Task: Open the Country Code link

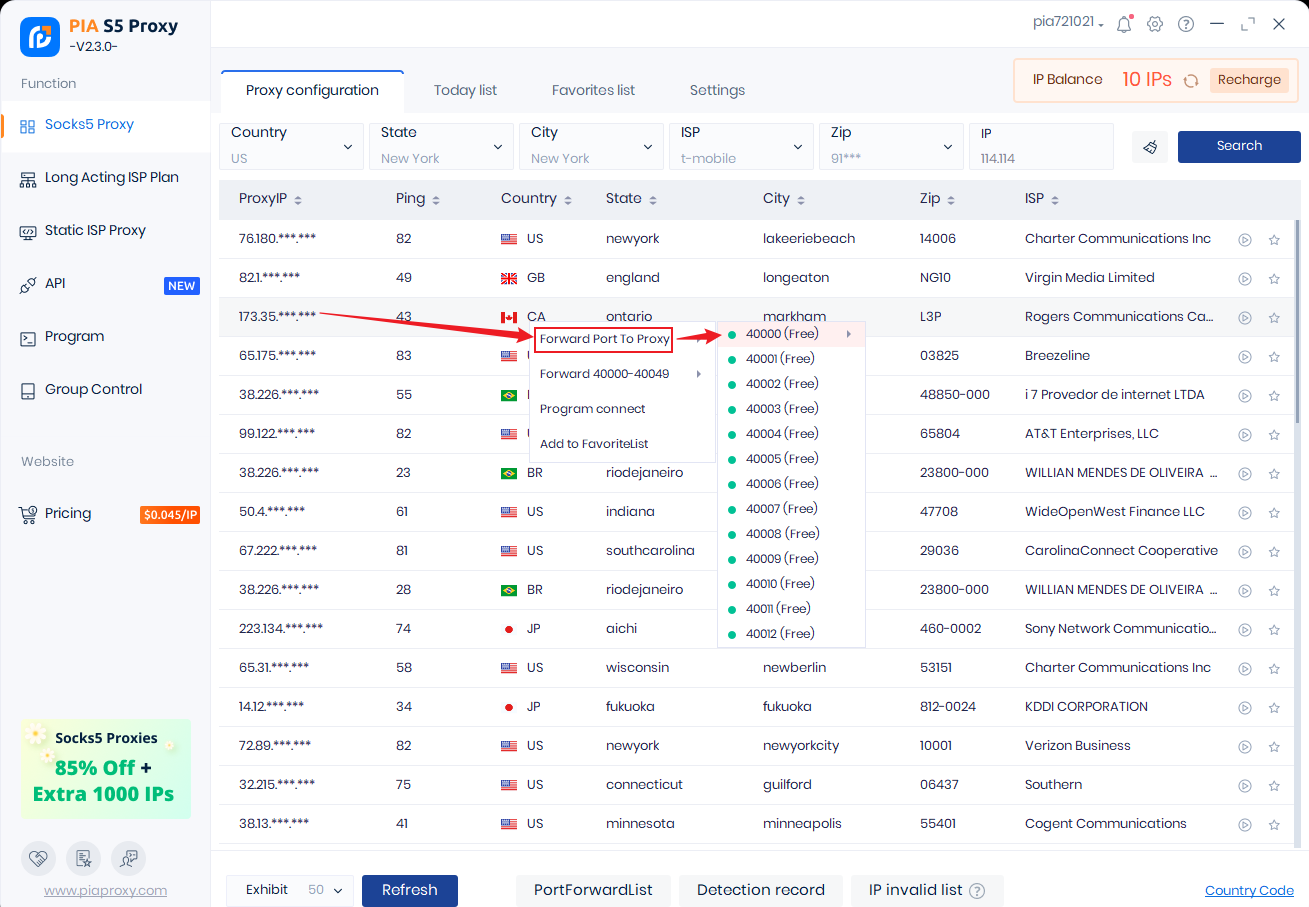Action: click(1249, 891)
